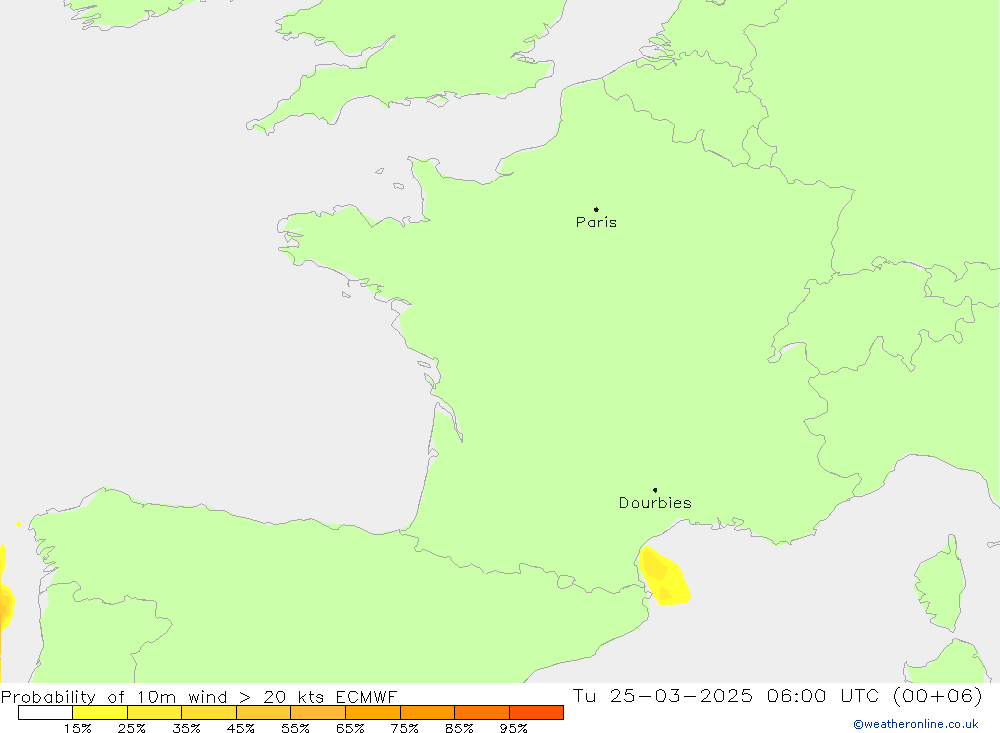The image size is (1000, 733).
Task: Click the yellow wind probability patch near Gulf of Lion
Action: point(665,576)
